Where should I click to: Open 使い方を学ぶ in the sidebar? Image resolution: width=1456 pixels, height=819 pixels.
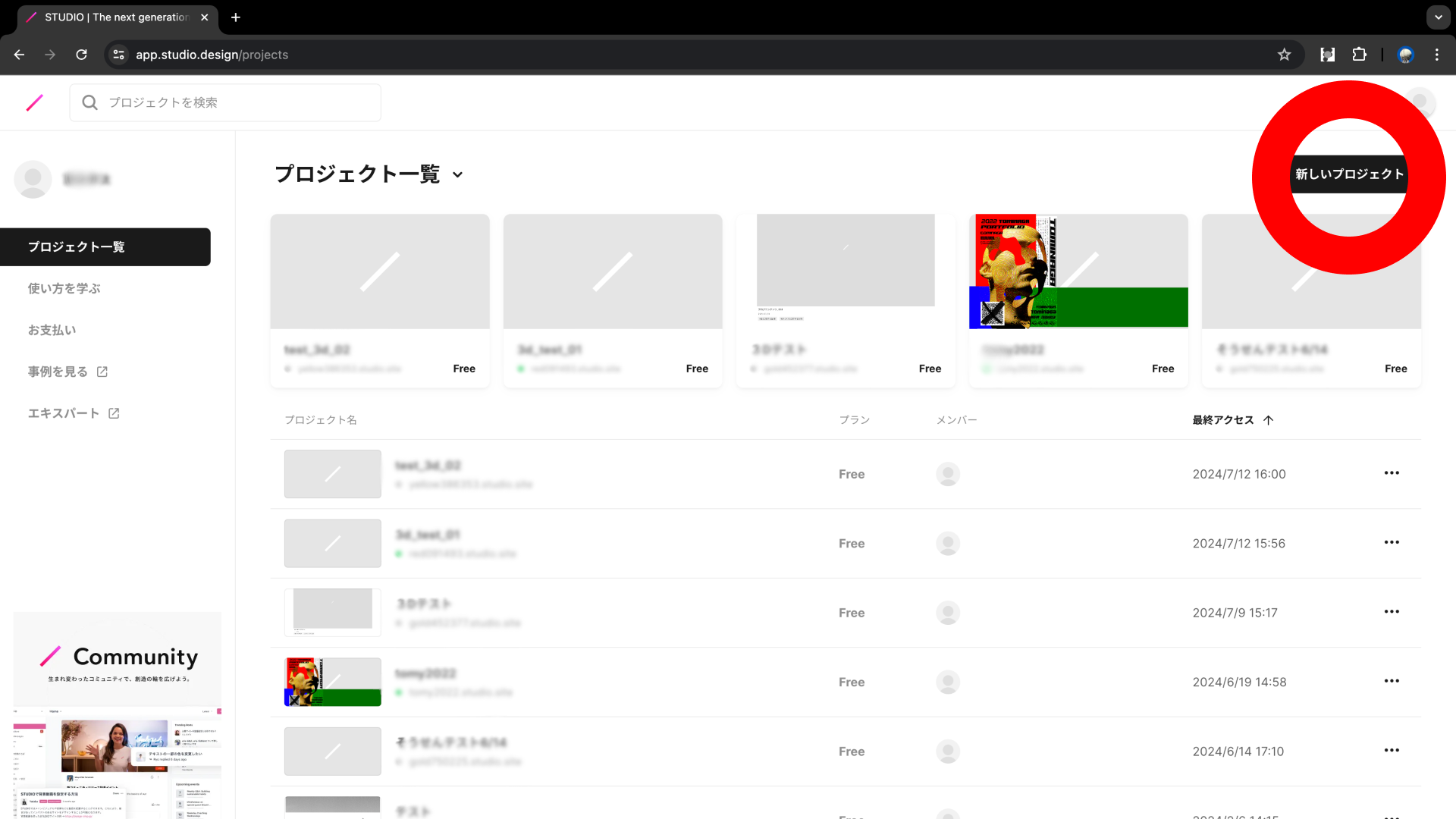(x=64, y=288)
